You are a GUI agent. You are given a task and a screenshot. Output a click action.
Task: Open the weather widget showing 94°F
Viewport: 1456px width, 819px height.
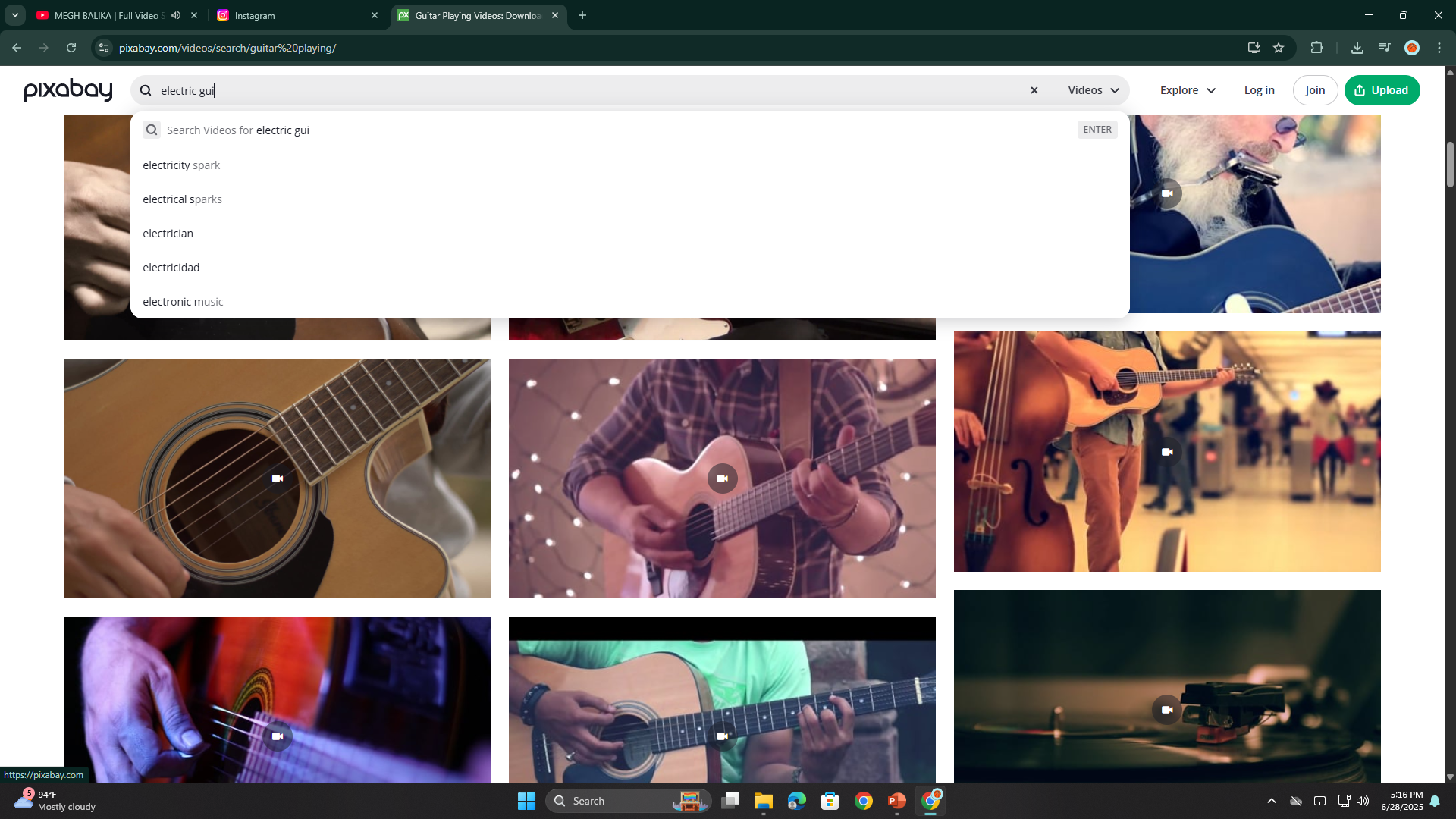click(x=56, y=801)
